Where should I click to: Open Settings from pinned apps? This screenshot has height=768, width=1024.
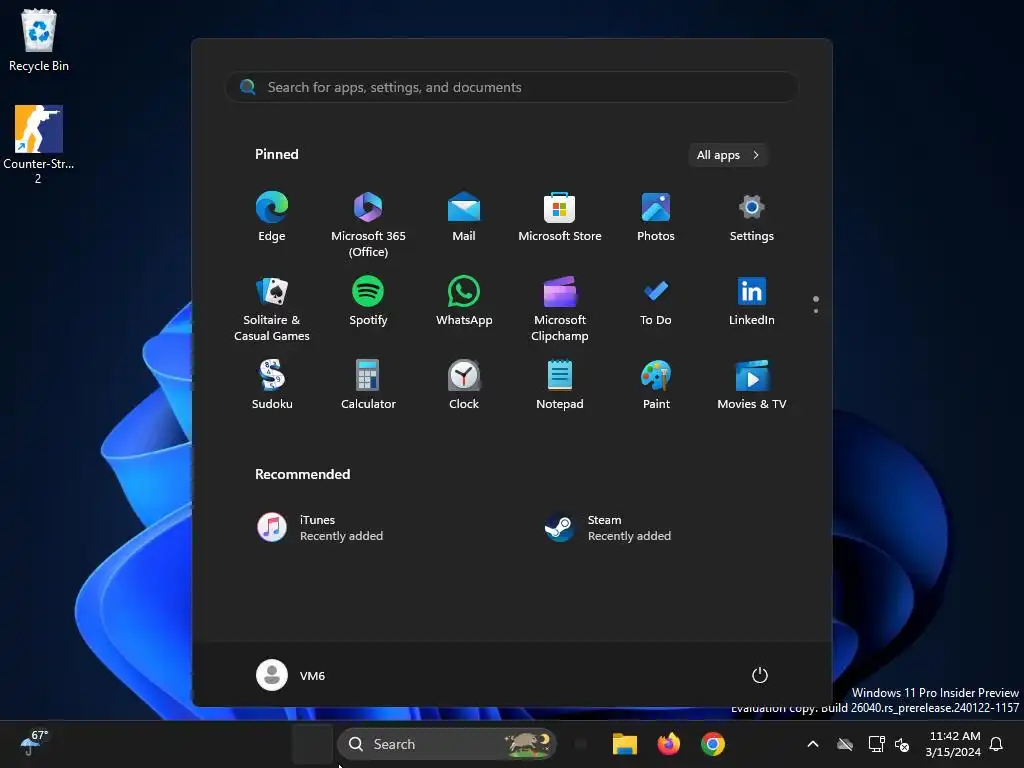point(752,217)
